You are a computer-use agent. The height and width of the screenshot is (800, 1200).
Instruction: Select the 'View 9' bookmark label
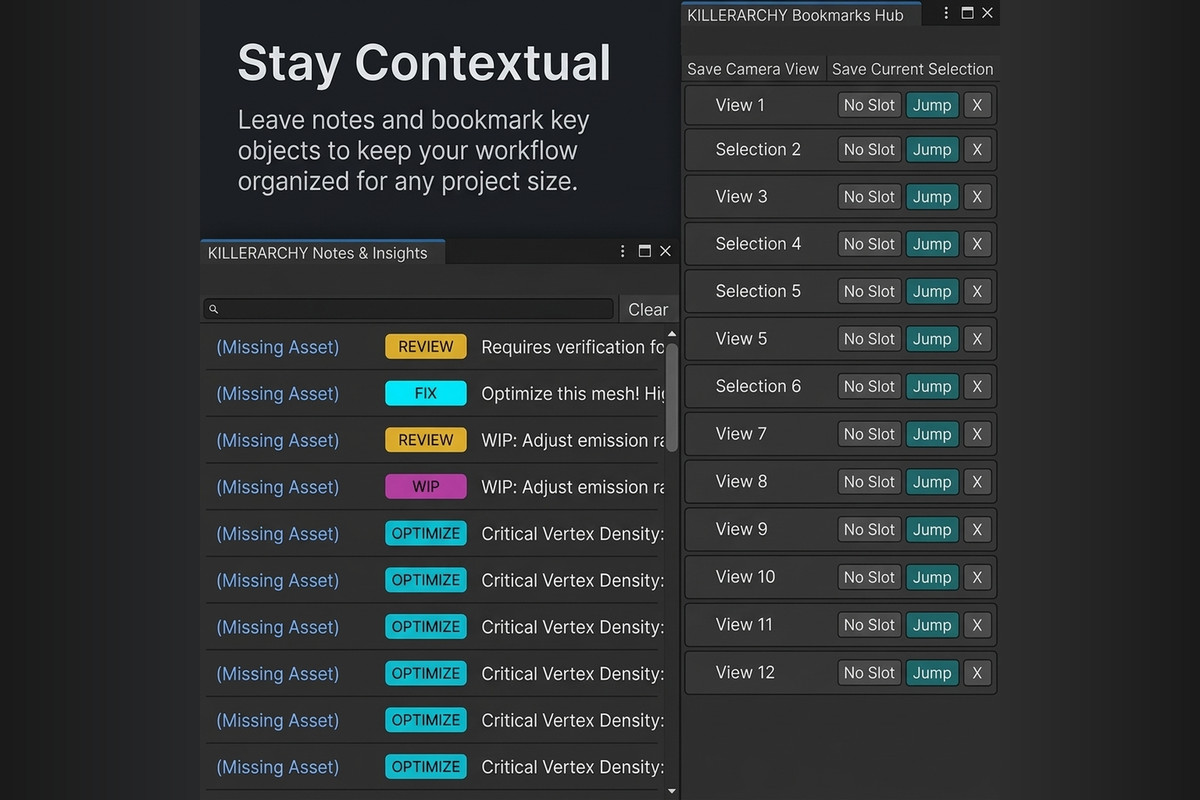tap(741, 529)
